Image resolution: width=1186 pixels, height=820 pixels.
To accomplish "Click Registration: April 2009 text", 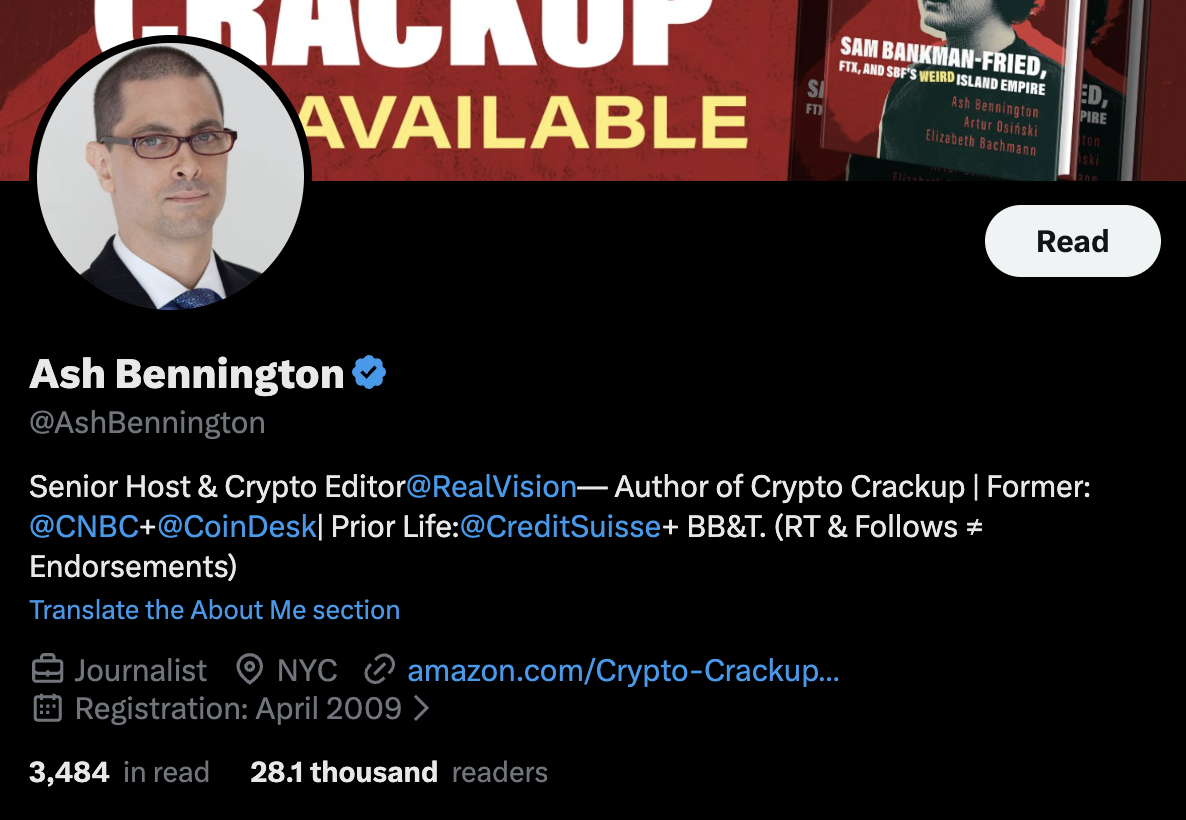I will pos(238,709).
